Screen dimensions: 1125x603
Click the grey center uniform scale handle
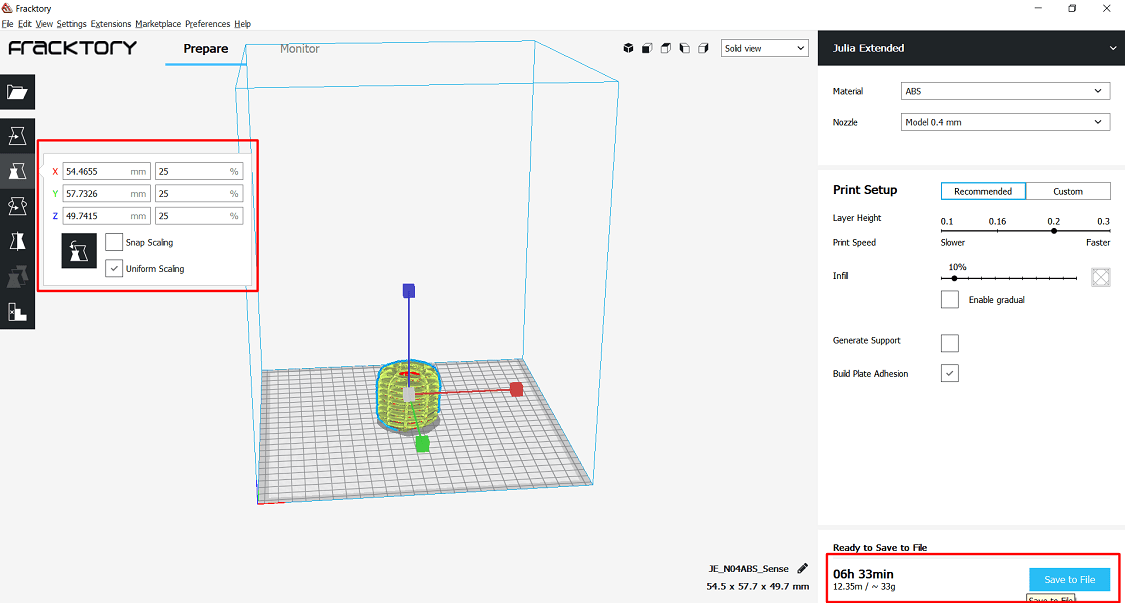408,395
